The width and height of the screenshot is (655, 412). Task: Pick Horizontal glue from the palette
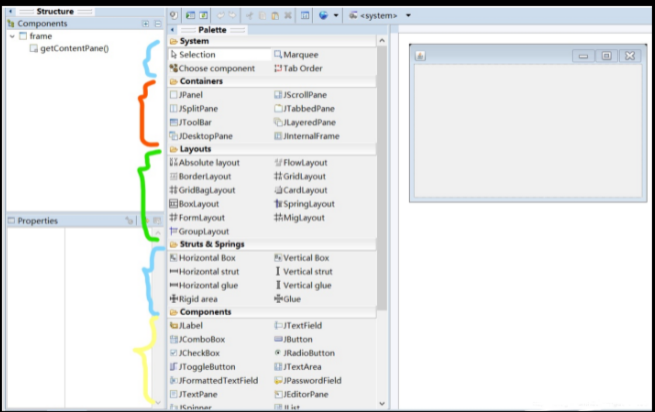point(204,285)
